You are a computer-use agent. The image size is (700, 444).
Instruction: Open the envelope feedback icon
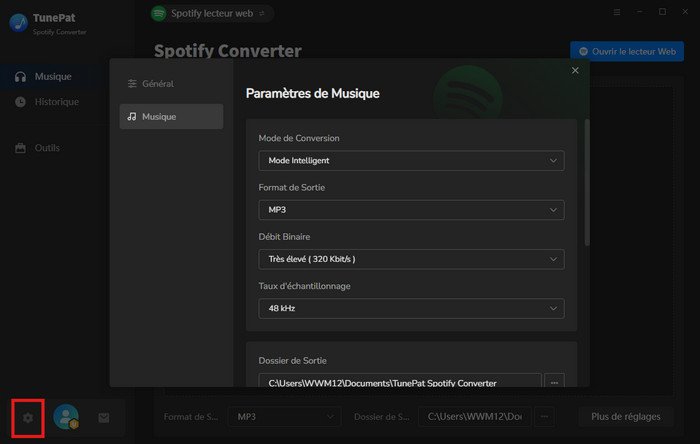(104, 418)
